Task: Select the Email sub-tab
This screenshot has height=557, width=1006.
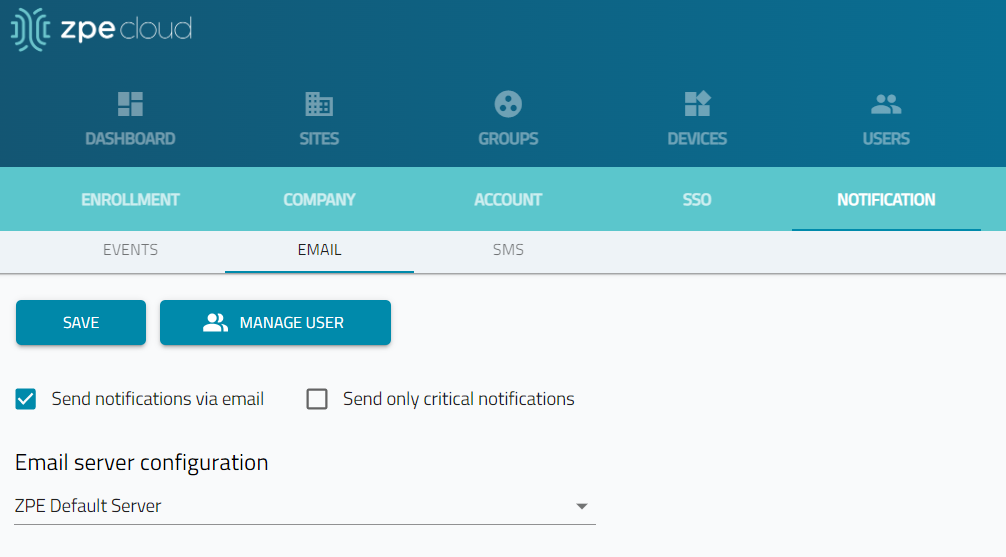Action: click(x=320, y=250)
